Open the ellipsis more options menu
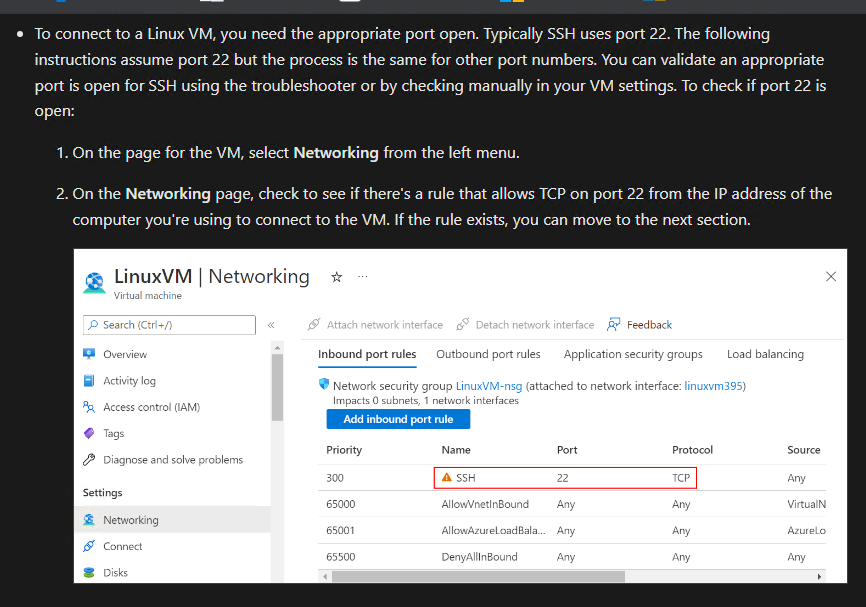 [362, 276]
